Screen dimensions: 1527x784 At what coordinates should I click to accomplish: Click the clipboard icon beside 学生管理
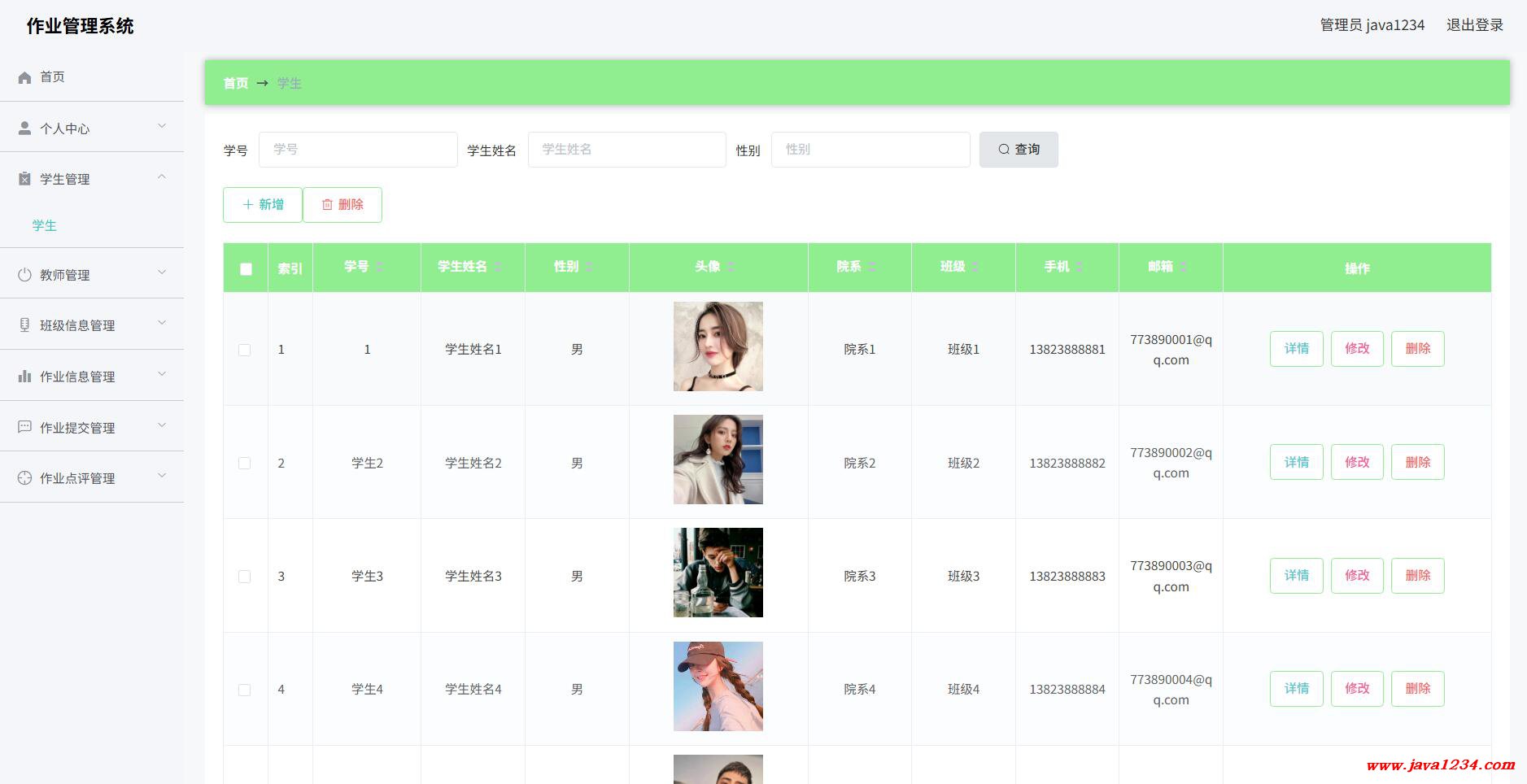pyautogui.click(x=24, y=179)
